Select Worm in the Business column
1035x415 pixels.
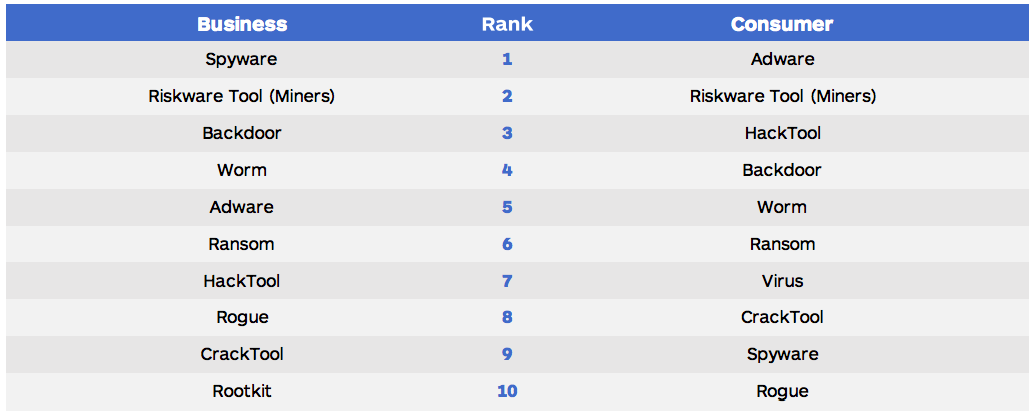[x=241, y=170]
